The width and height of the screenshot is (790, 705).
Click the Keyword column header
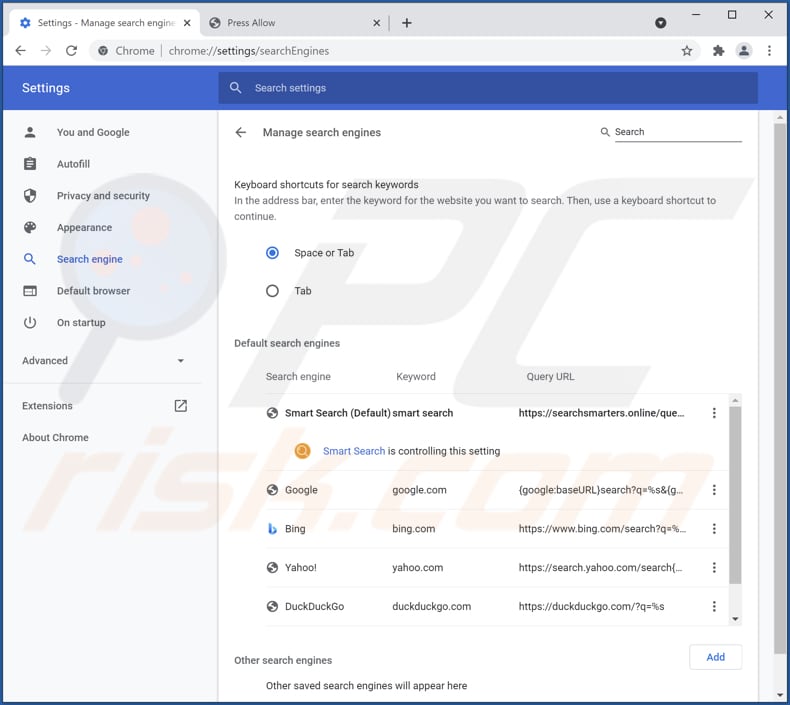click(416, 376)
